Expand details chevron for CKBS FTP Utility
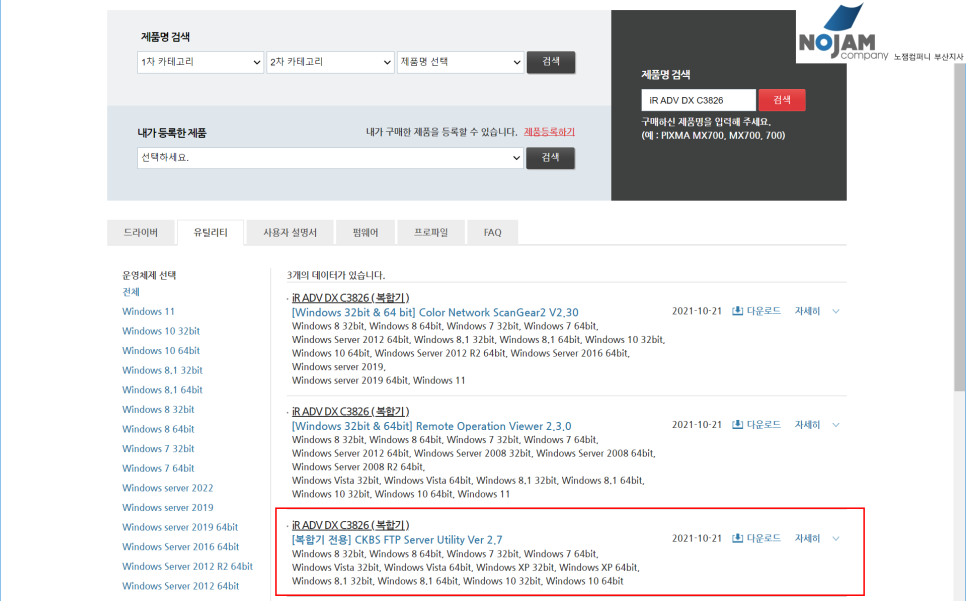The height and width of the screenshot is (601, 966). 836,539
